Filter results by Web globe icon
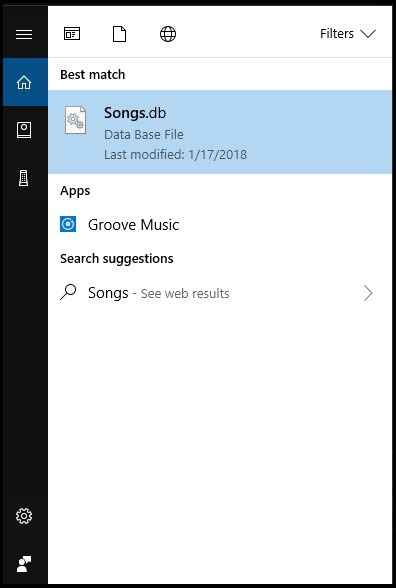The image size is (396, 588). point(168,34)
